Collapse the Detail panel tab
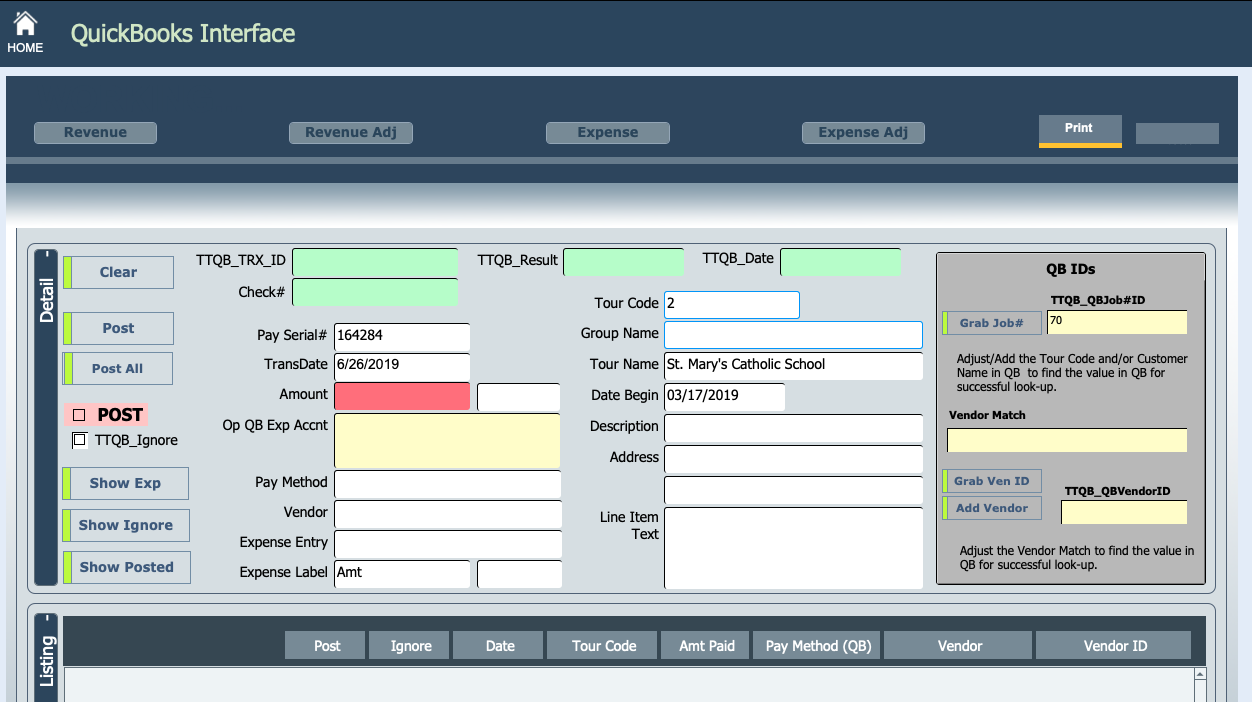The image size is (1252, 702). (x=46, y=417)
